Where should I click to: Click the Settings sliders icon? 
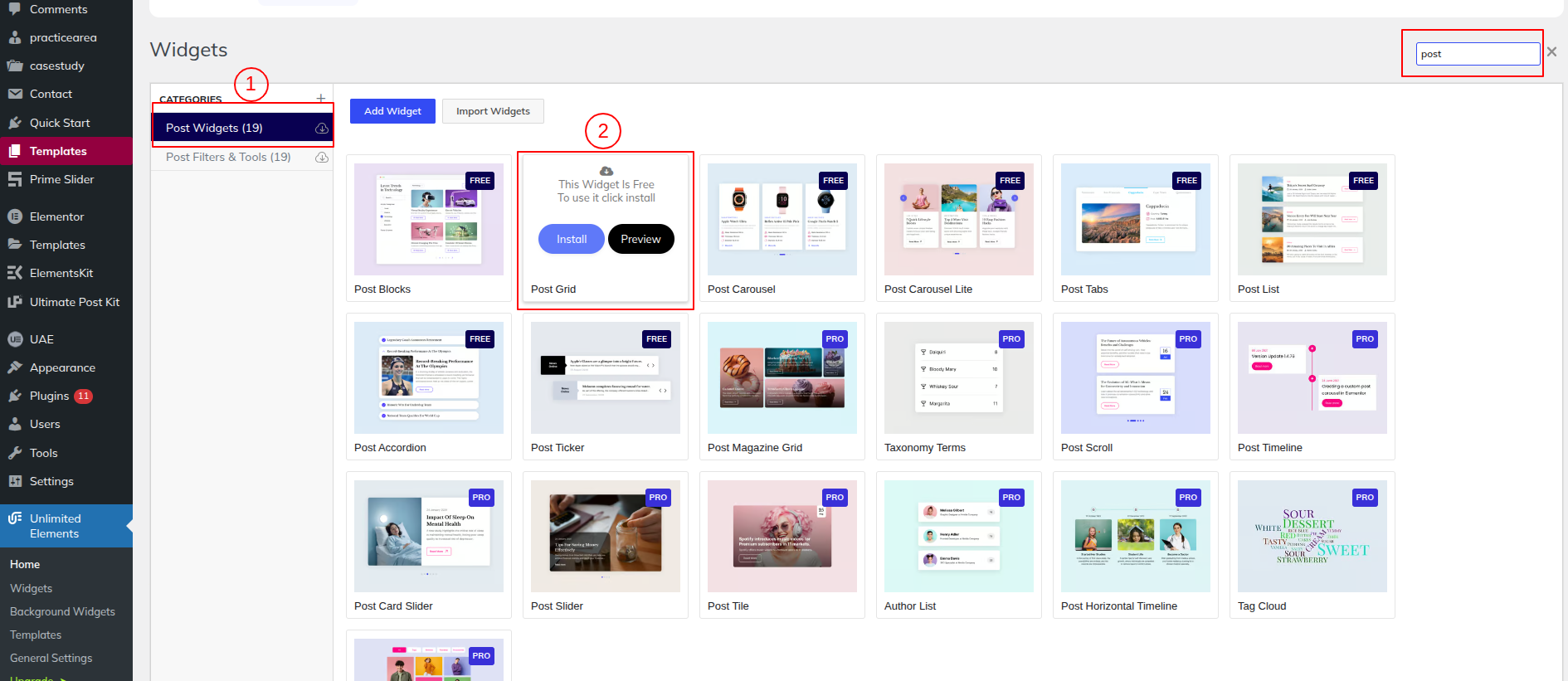coord(15,481)
